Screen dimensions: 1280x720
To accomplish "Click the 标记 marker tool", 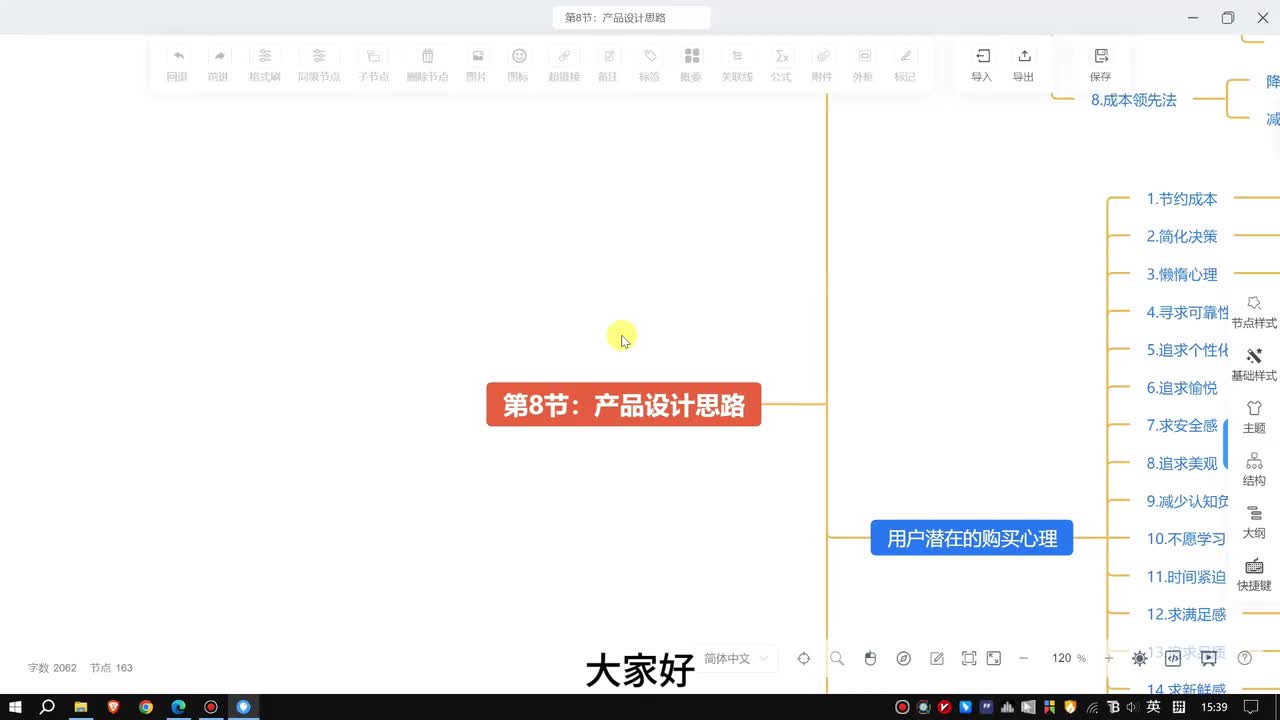I will click(905, 65).
